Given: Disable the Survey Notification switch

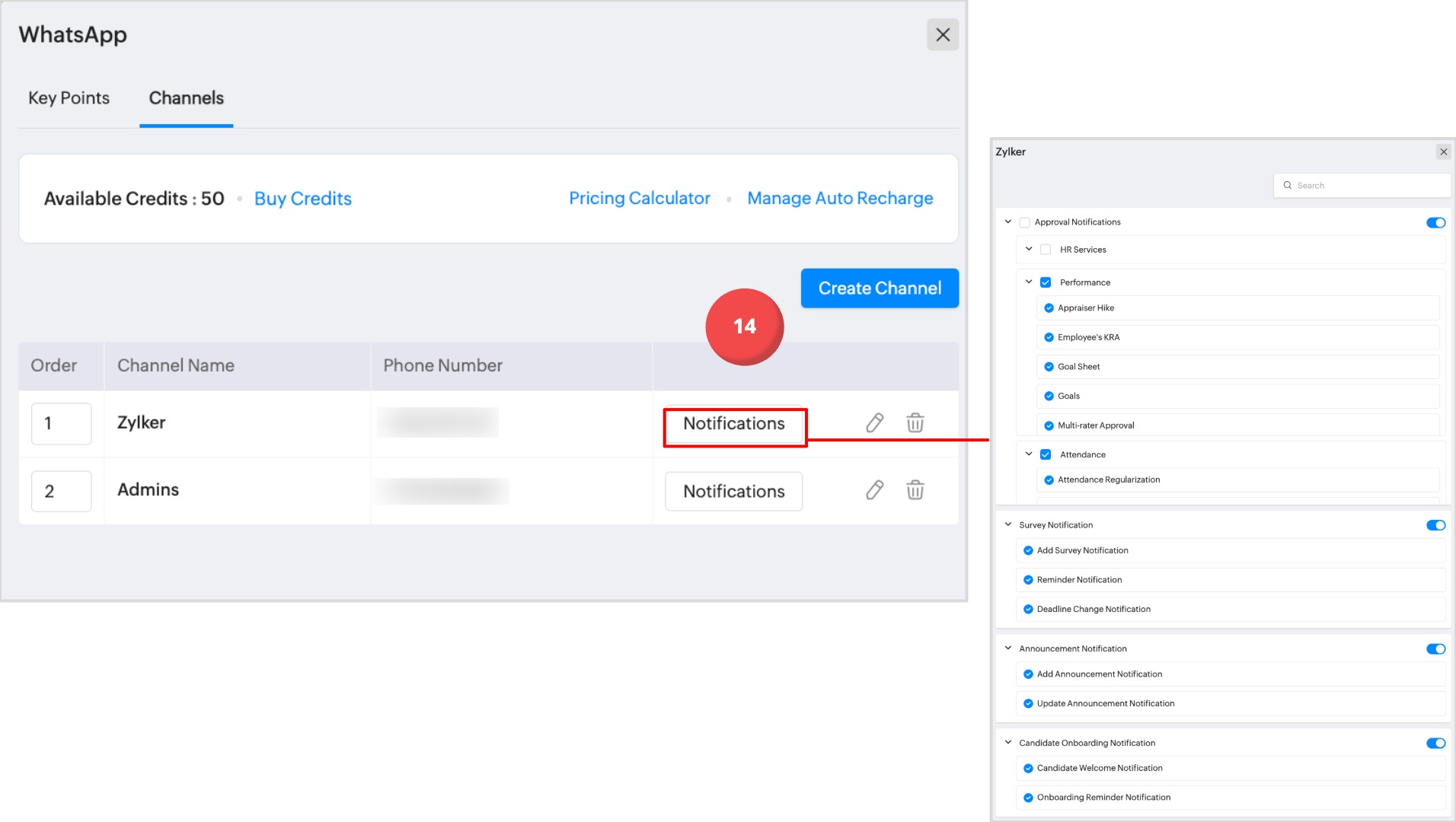Looking at the screenshot, I should point(1435,525).
